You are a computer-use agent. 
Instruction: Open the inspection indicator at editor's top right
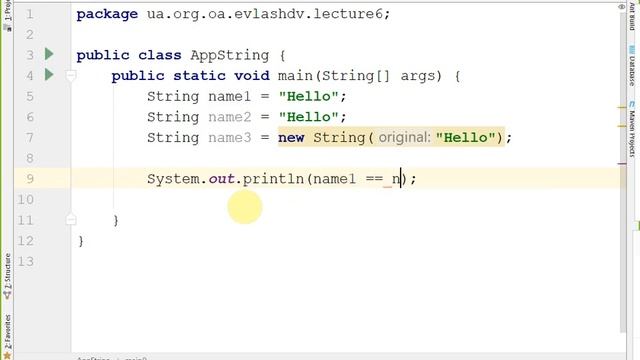[622, 7]
